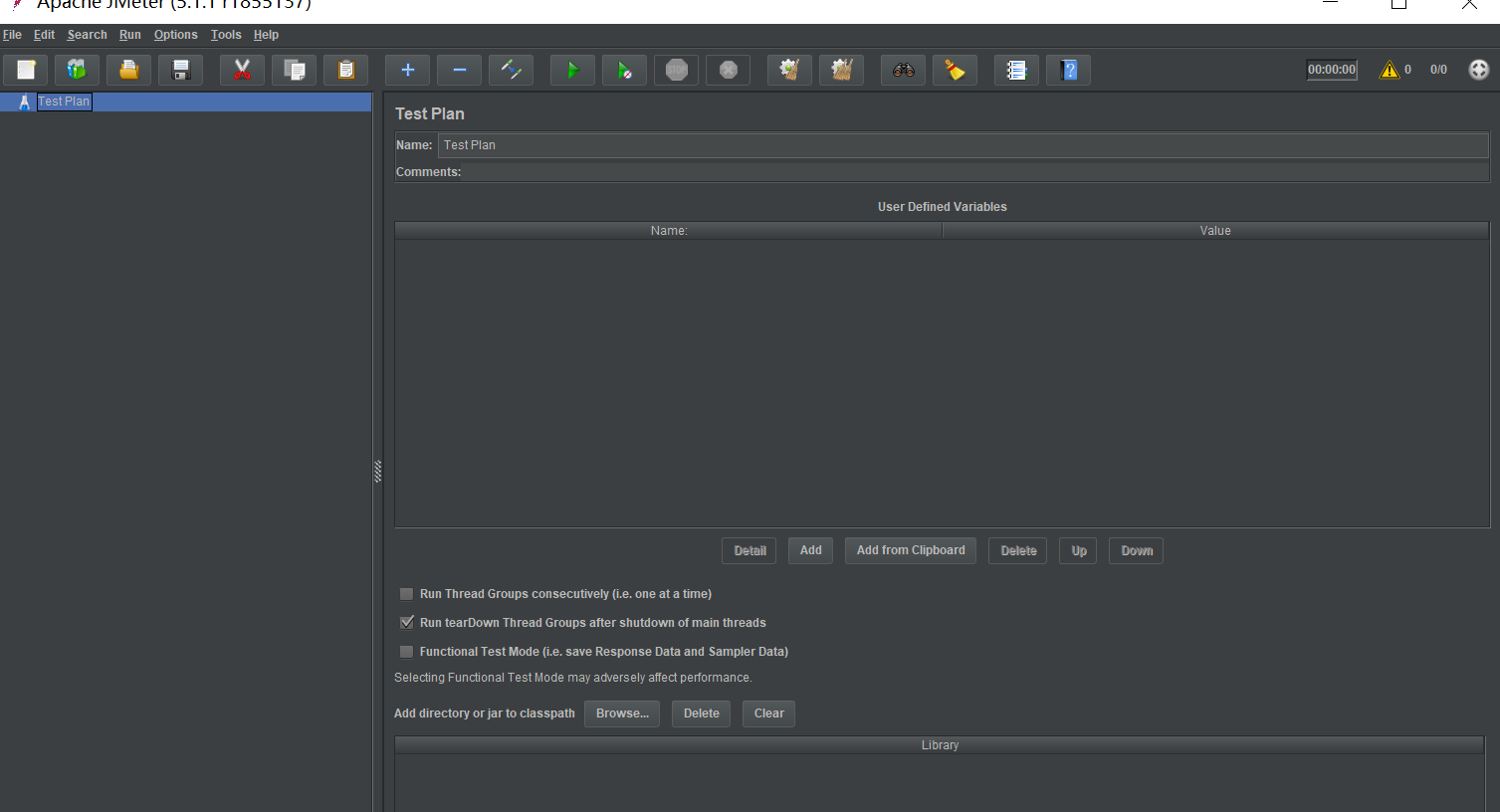1500x812 pixels.
Task: Open the Search menu
Action: click(x=87, y=35)
